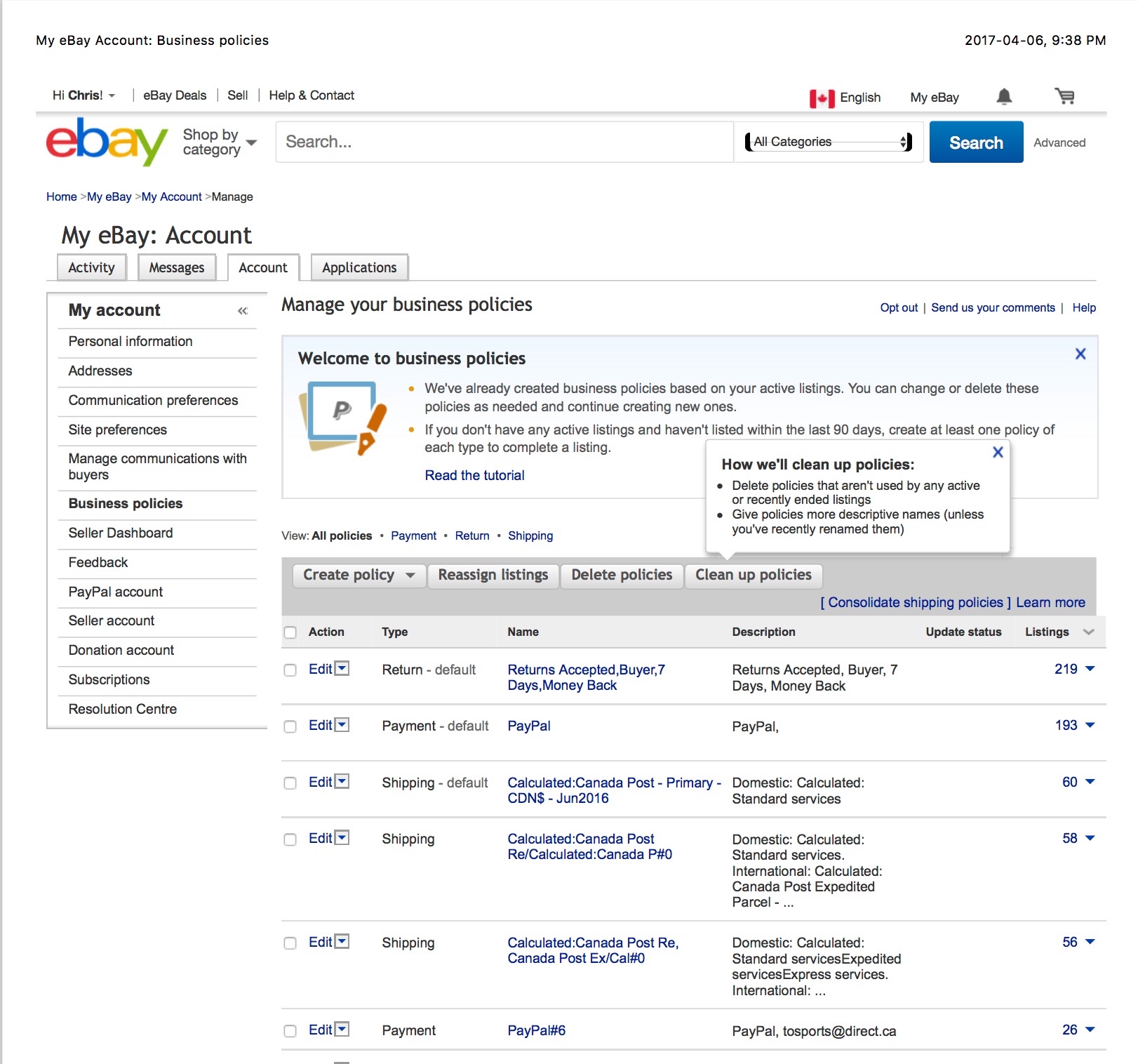Select the PayPal#6 policy checkbox
The width and height of the screenshot is (1138, 1064).
(x=290, y=1031)
